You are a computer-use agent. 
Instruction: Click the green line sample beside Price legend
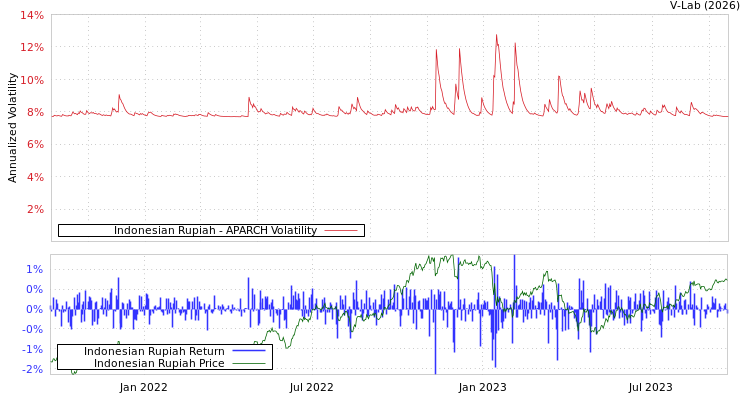(x=248, y=363)
